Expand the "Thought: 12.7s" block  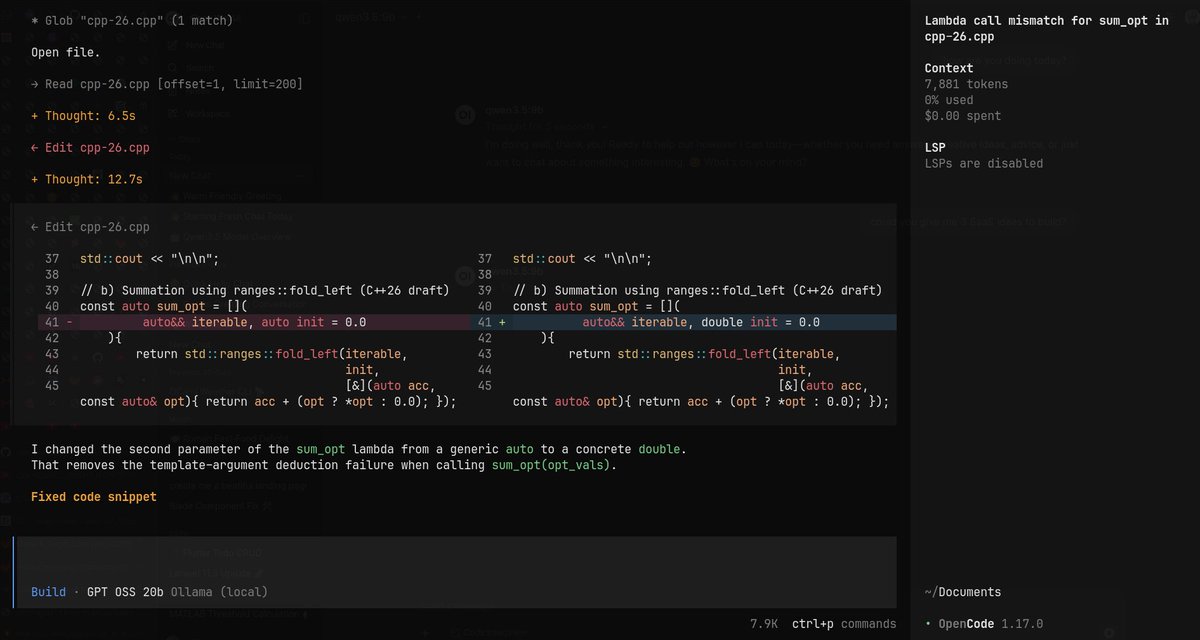(x=87, y=179)
